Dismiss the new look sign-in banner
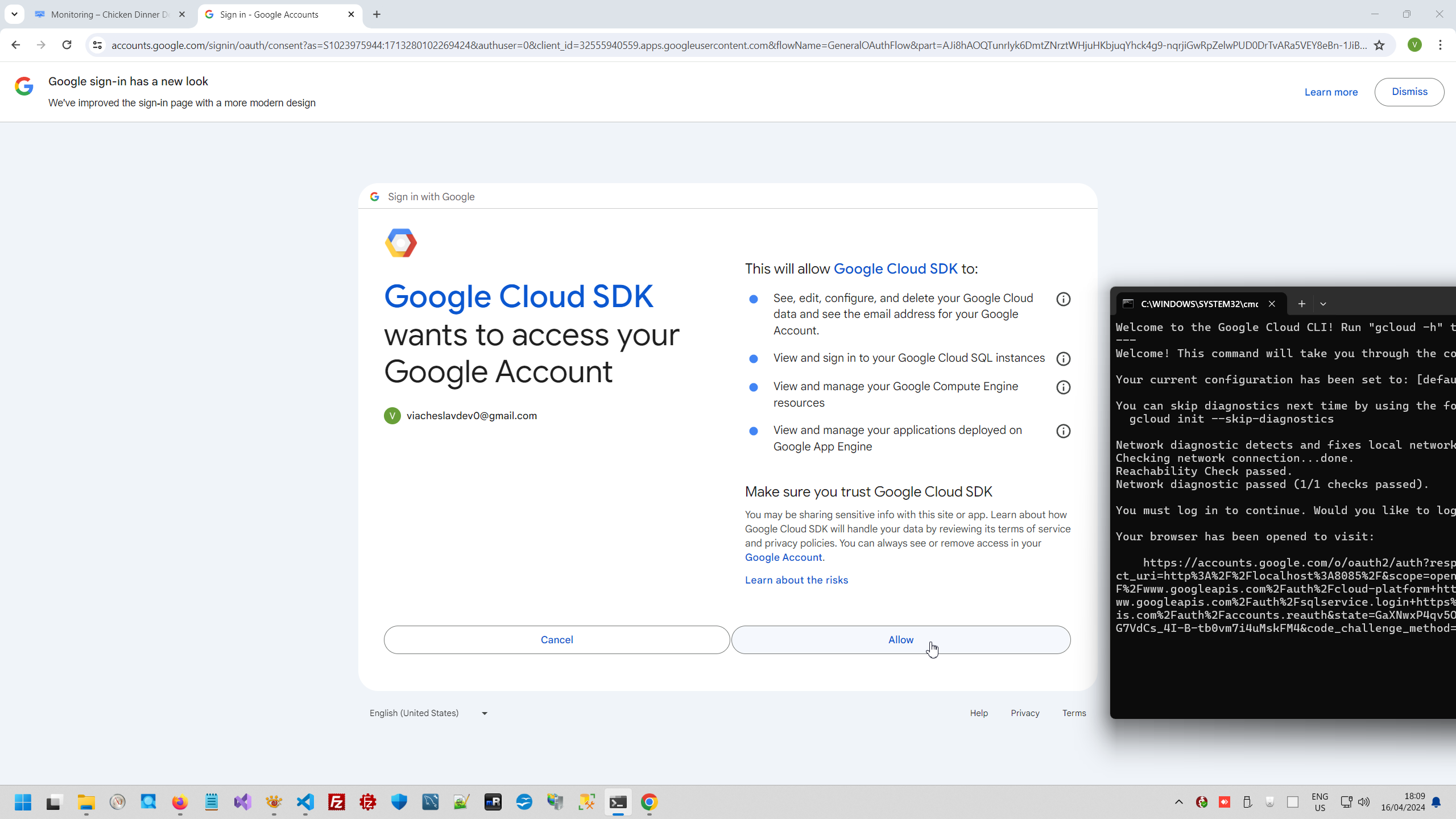 tap(1409, 92)
